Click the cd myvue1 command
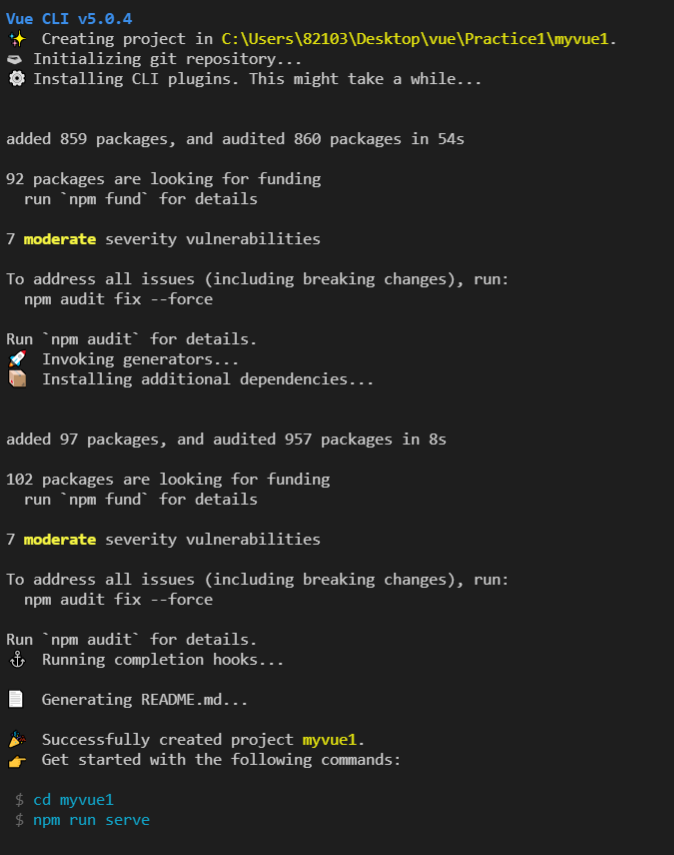Screen dimensions: 674x855 coord(74,800)
